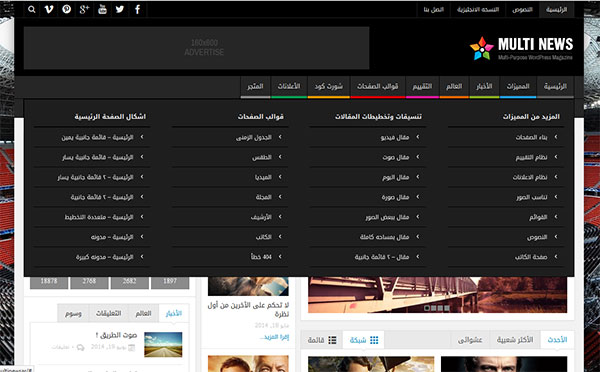Switch to grid view (شبكة)
Screen dimensions: 600x372
(x=364, y=340)
